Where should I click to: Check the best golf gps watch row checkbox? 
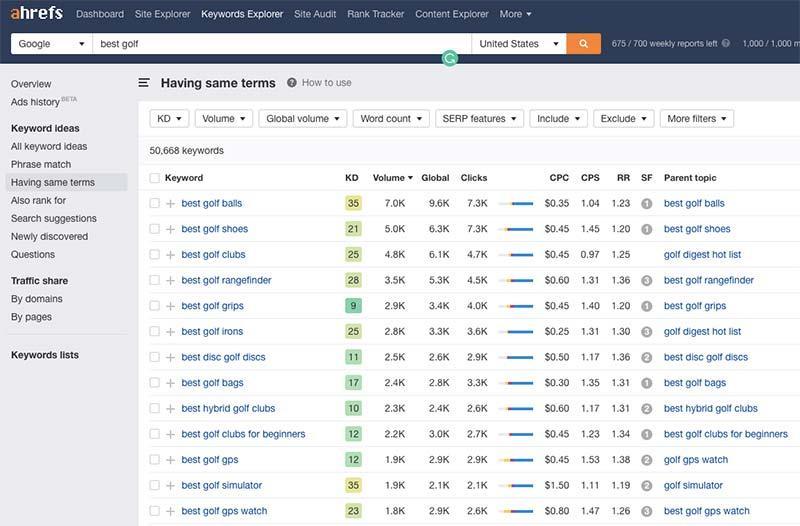tap(155, 511)
